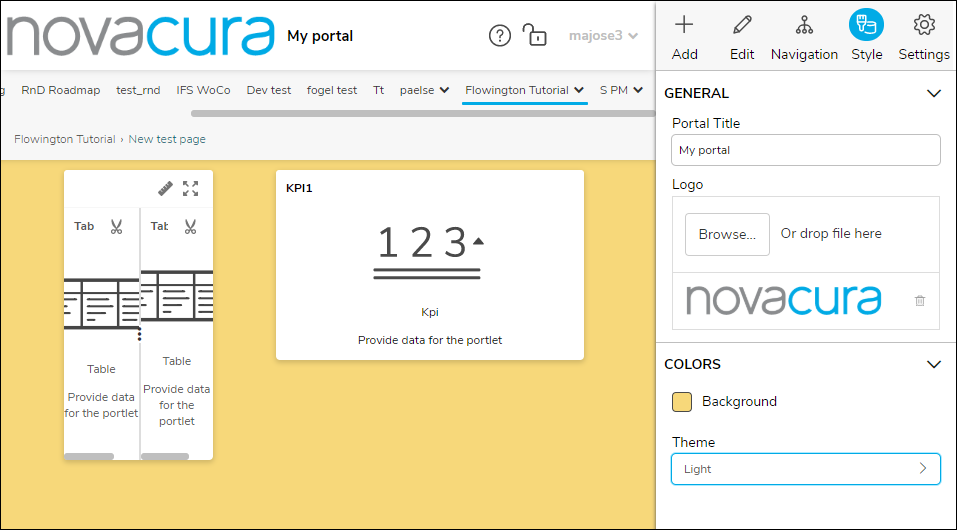Screen dimensions: 957x530
Task: Click the Portal Title input field
Action: [806, 150]
